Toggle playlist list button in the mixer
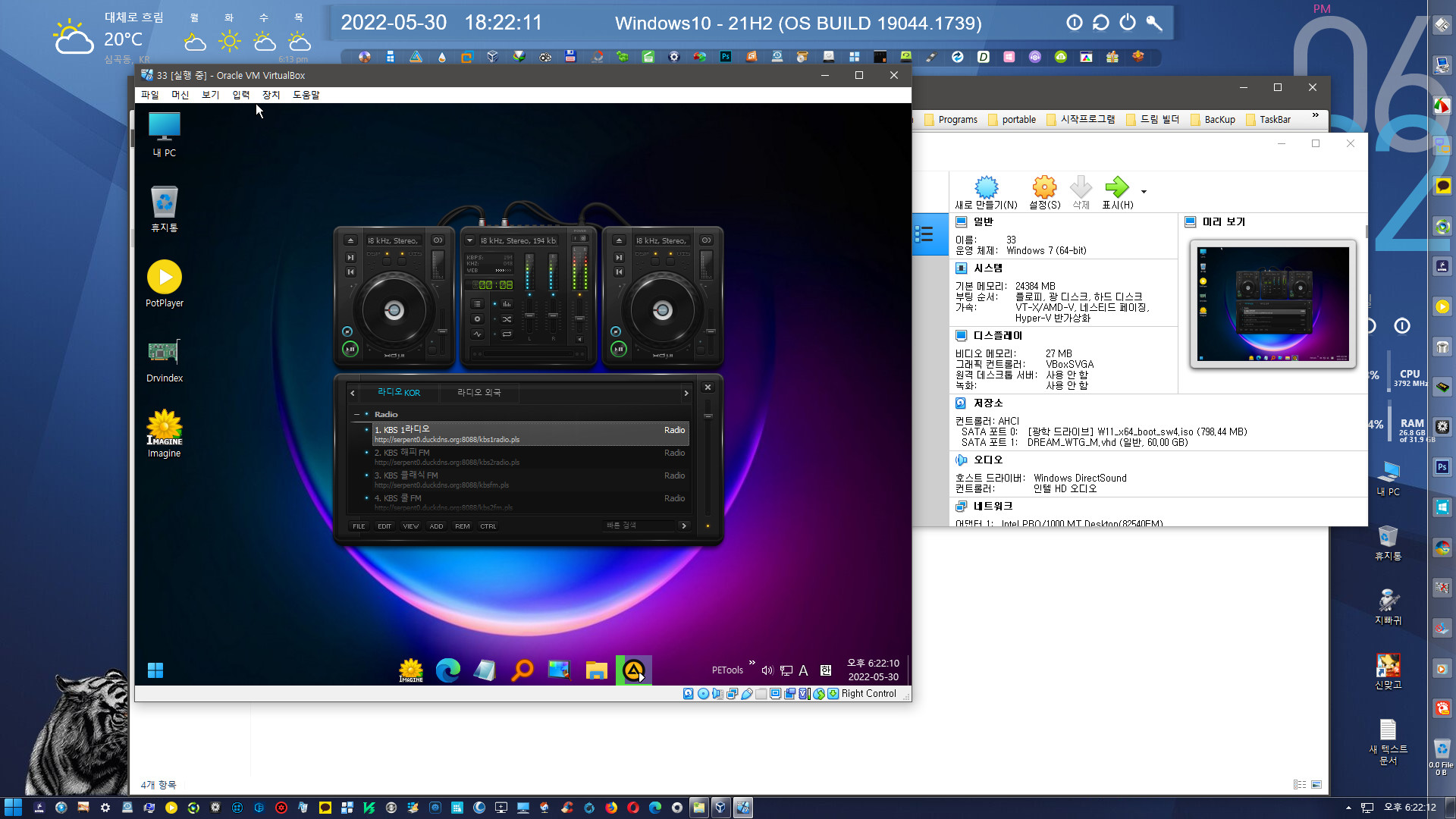The width and height of the screenshot is (1456, 819). click(477, 303)
